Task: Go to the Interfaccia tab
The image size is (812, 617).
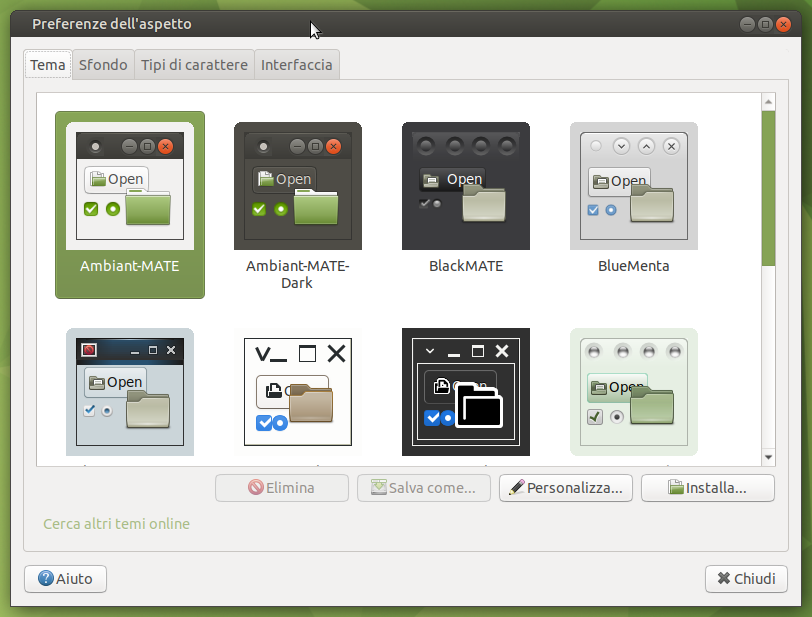Action: [x=296, y=65]
